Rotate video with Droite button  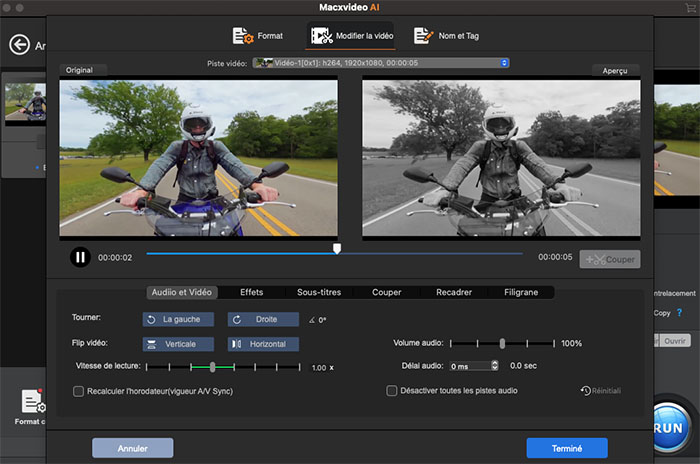(x=263, y=319)
